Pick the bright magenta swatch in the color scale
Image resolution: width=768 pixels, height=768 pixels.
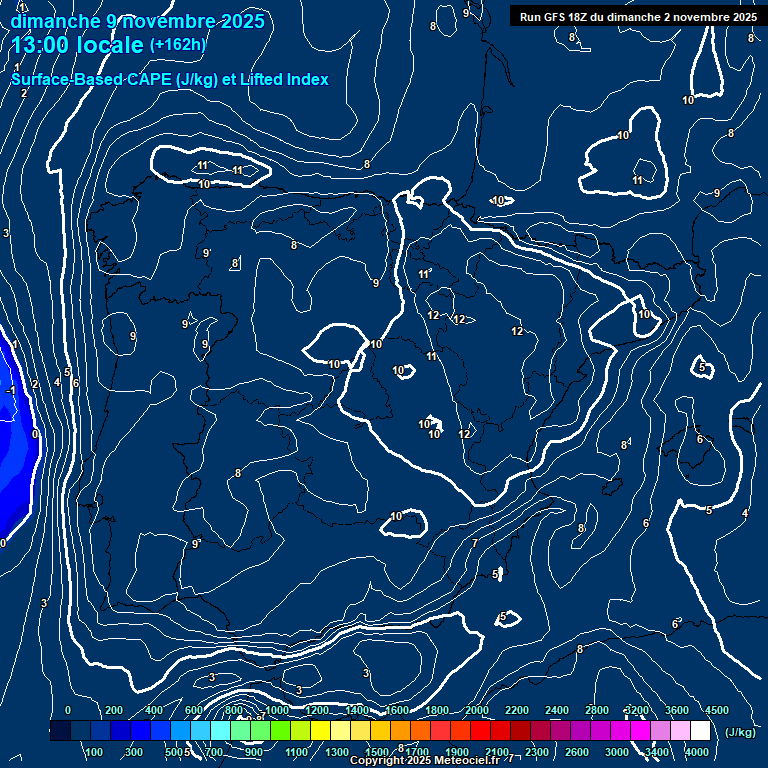click(x=640, y=730)
